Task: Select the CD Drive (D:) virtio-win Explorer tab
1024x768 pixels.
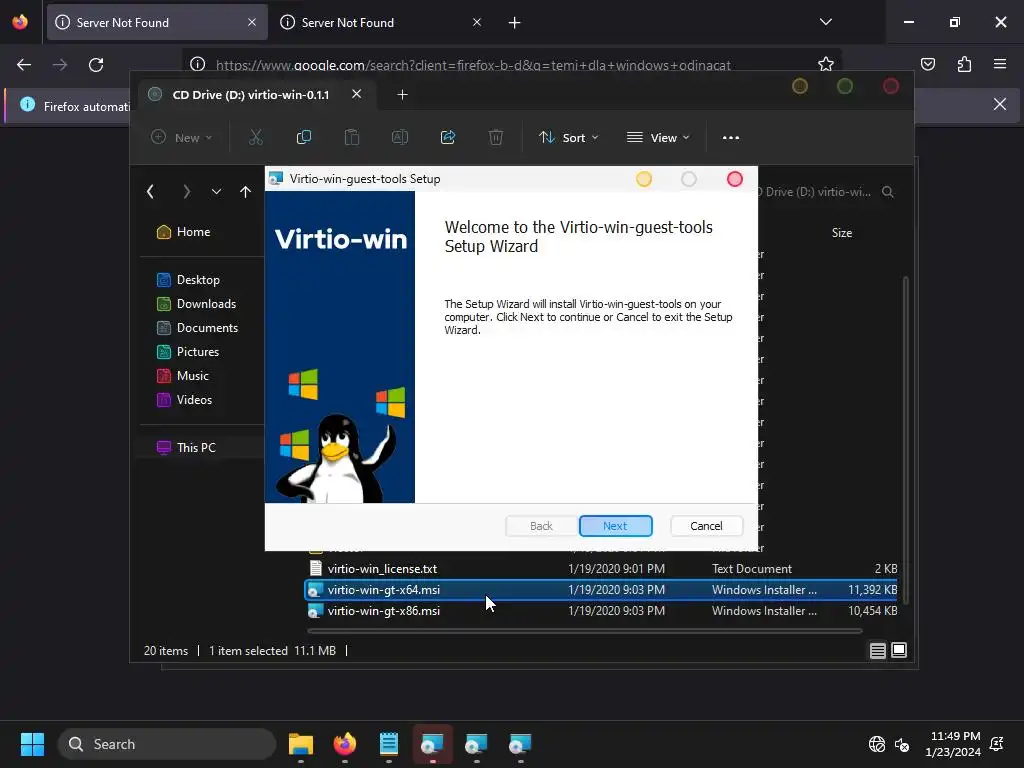Action: pyautogui.click(x=251, y=95)
